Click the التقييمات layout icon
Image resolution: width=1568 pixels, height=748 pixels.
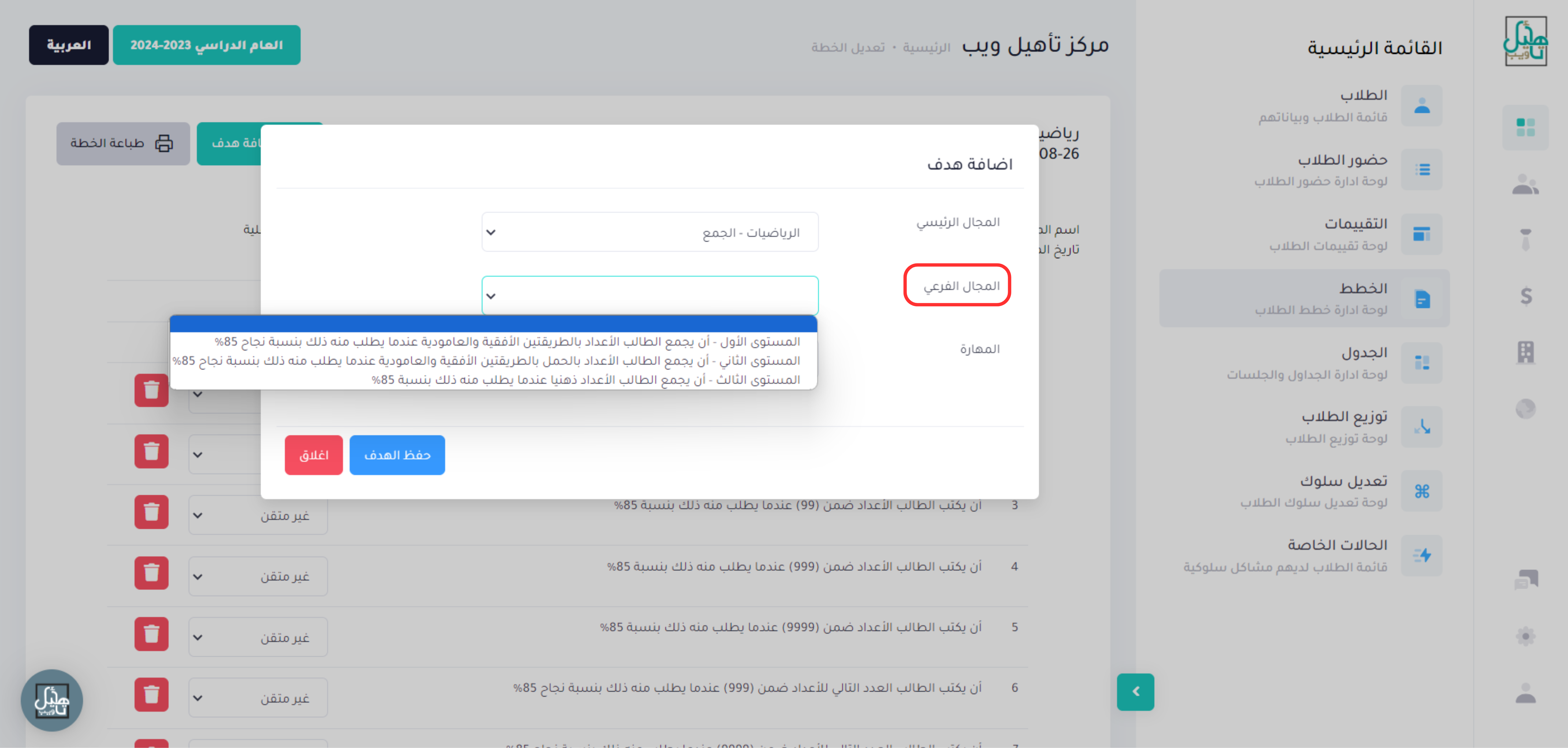click(x=1421, y=234)
